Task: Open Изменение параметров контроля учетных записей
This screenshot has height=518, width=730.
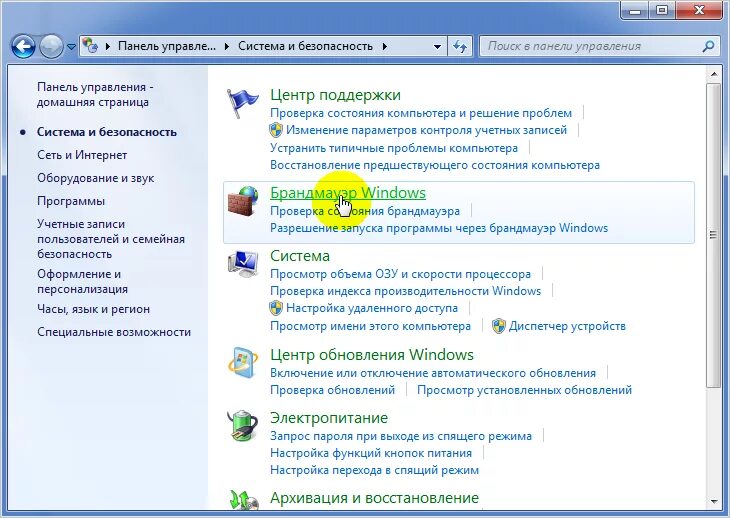Action: click(426, 130)
